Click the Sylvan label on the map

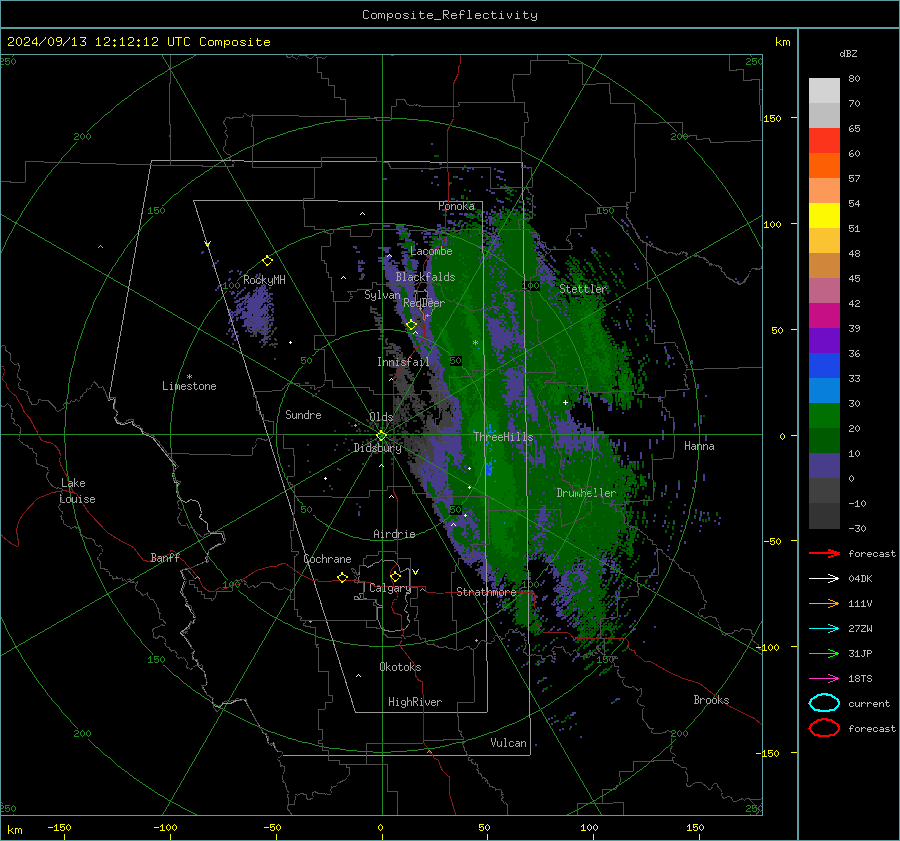tap(382, 295)
